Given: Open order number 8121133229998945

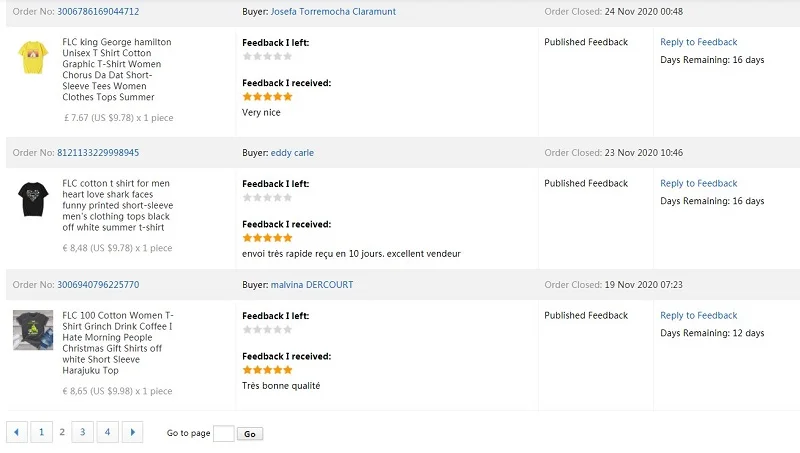Looking at the screenshot, I should 98,153.
